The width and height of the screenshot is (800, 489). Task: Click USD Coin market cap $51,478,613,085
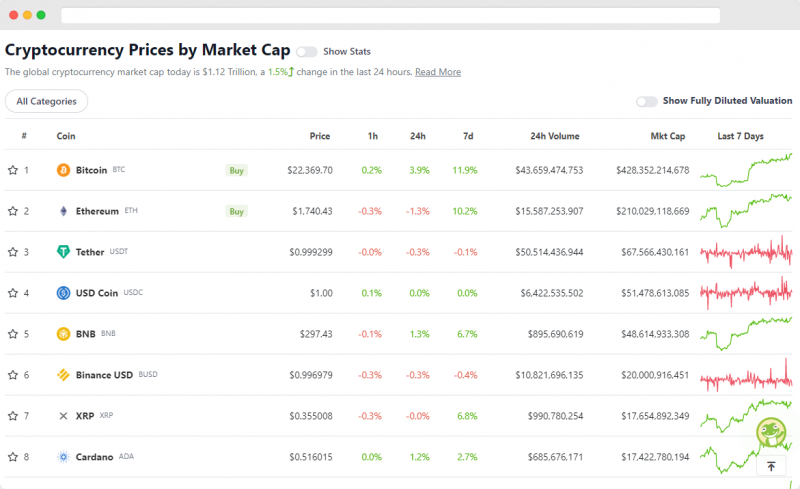(x=655, y=293)
